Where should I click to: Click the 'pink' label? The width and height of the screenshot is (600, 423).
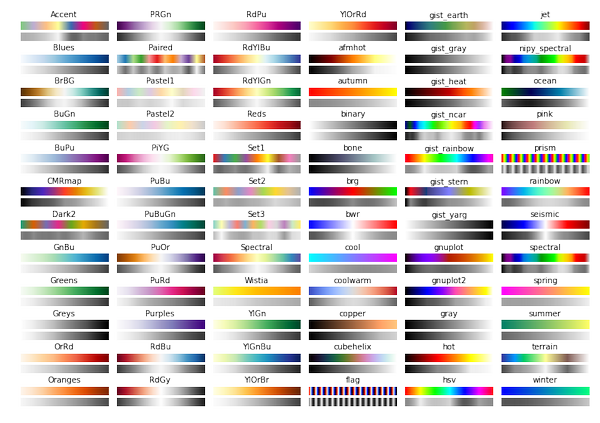tap(545, 114)
